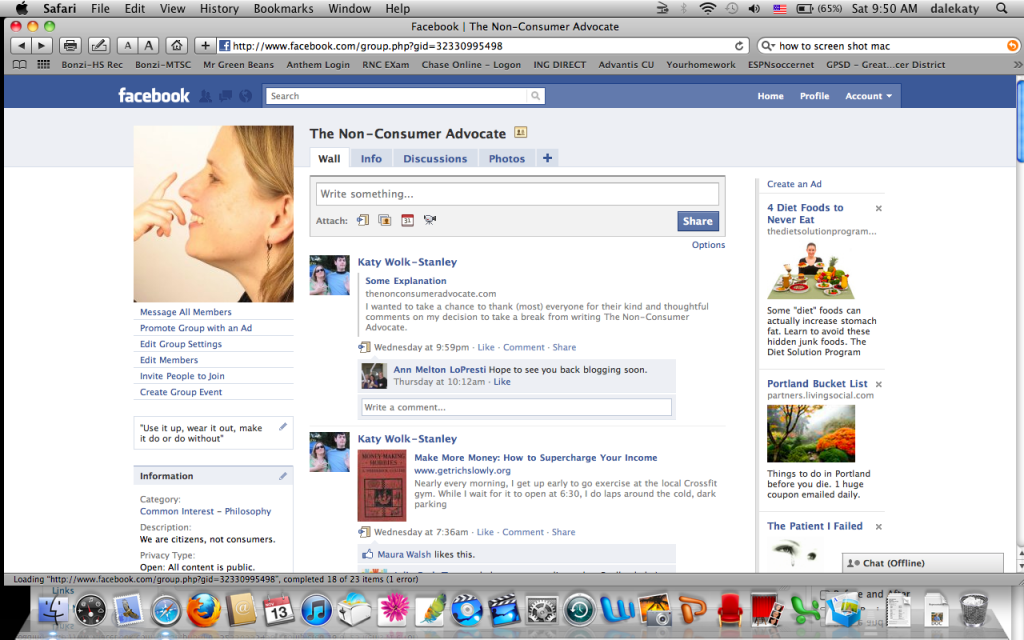This screenshot has height=640, width=1024.
Task: Open the Chase Online - Logon bookmark
Action: (x=471, y=65)
